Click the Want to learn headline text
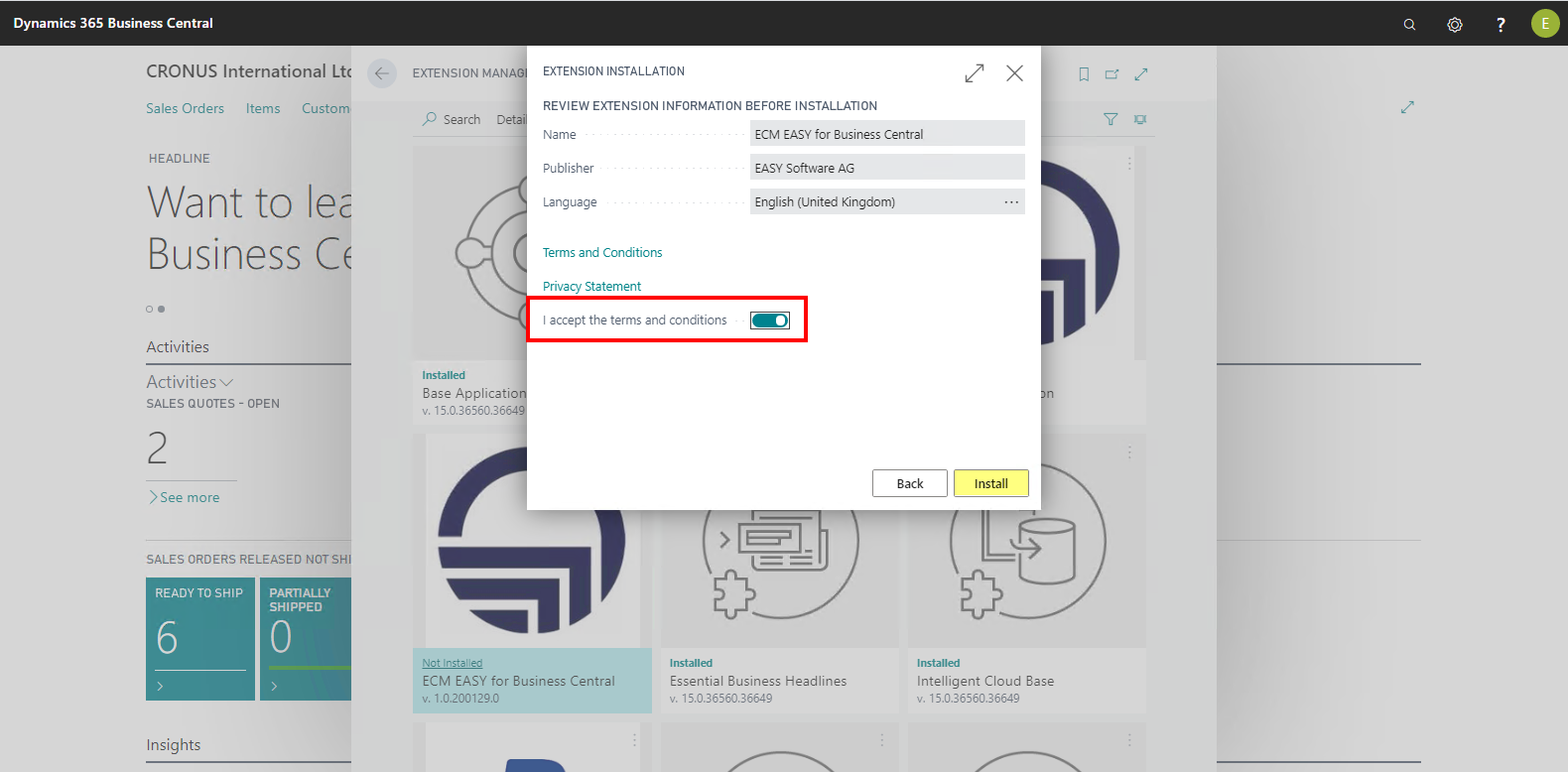 (x=249, y=228)
